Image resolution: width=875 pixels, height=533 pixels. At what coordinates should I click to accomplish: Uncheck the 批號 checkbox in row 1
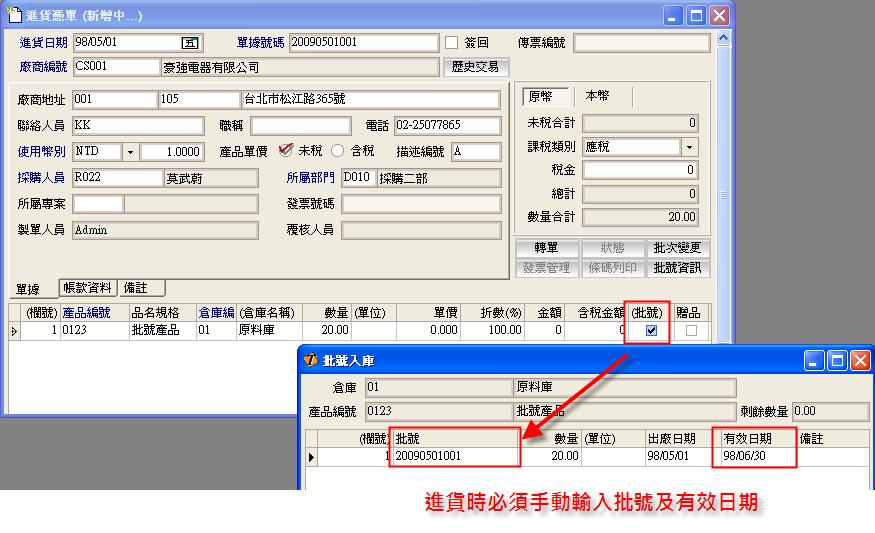(x=652, y=330)
